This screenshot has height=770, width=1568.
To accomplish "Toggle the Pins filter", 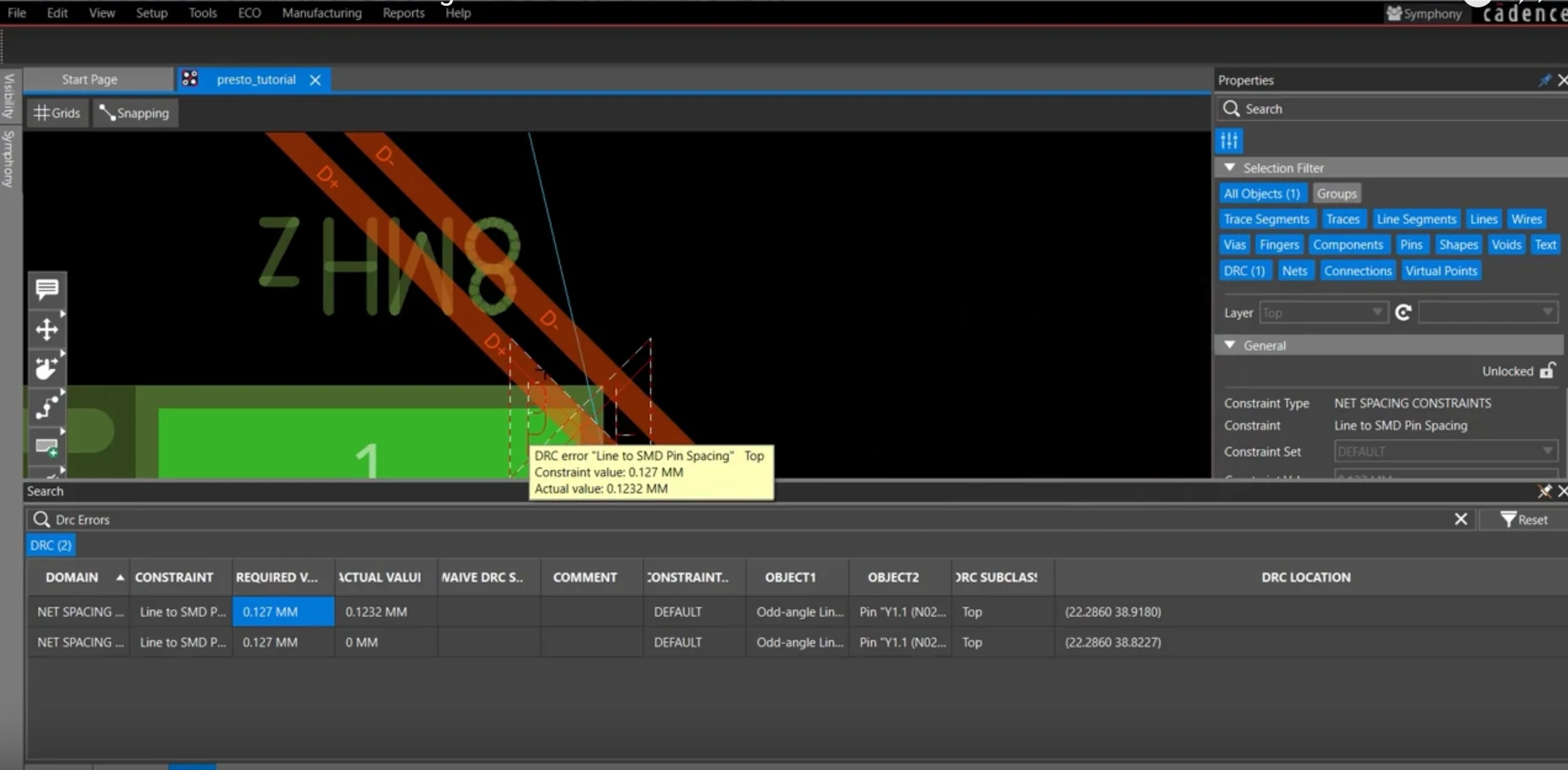I will [1412, 245].
